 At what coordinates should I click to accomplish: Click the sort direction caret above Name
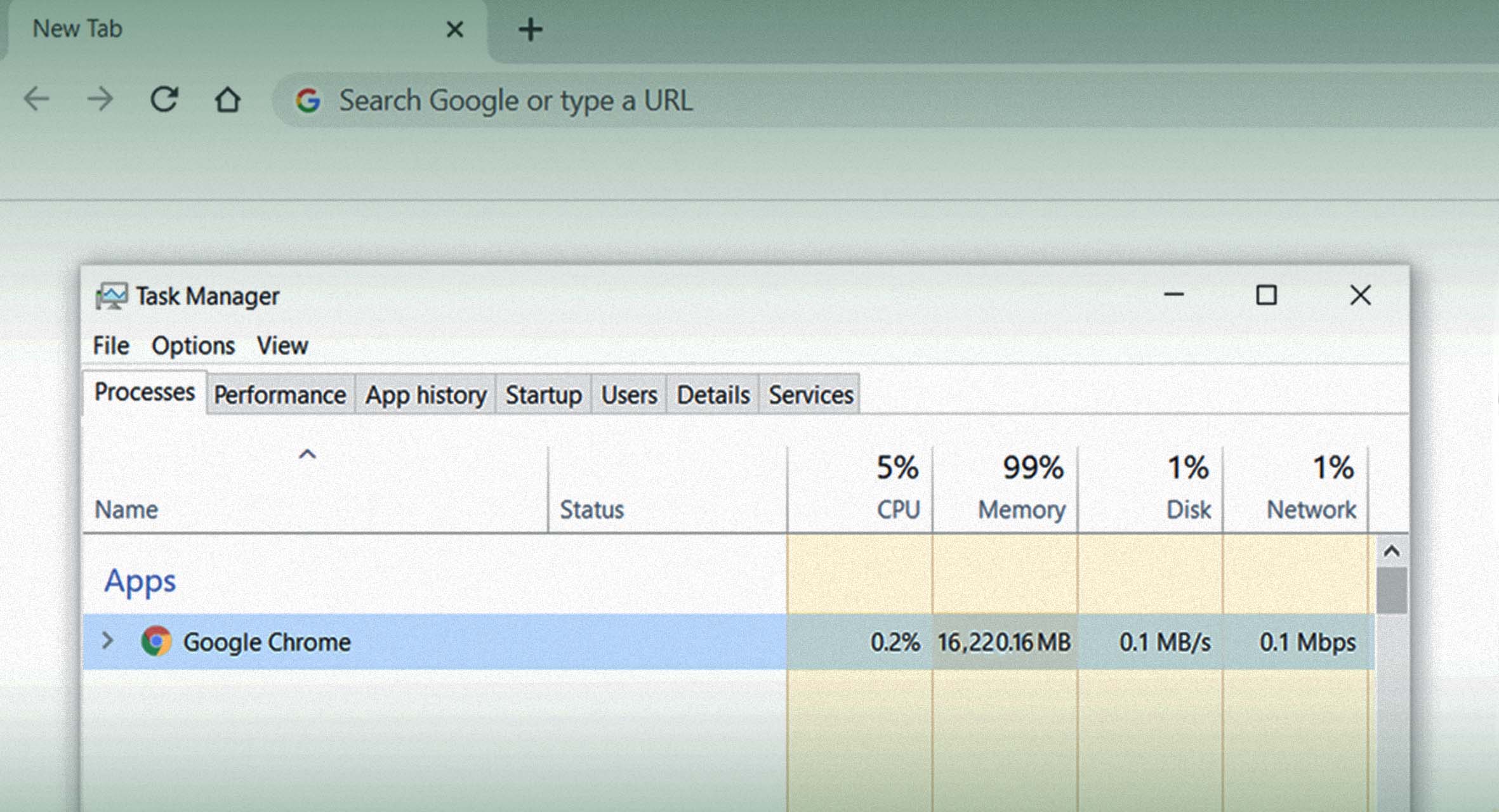tap(307, 454)
